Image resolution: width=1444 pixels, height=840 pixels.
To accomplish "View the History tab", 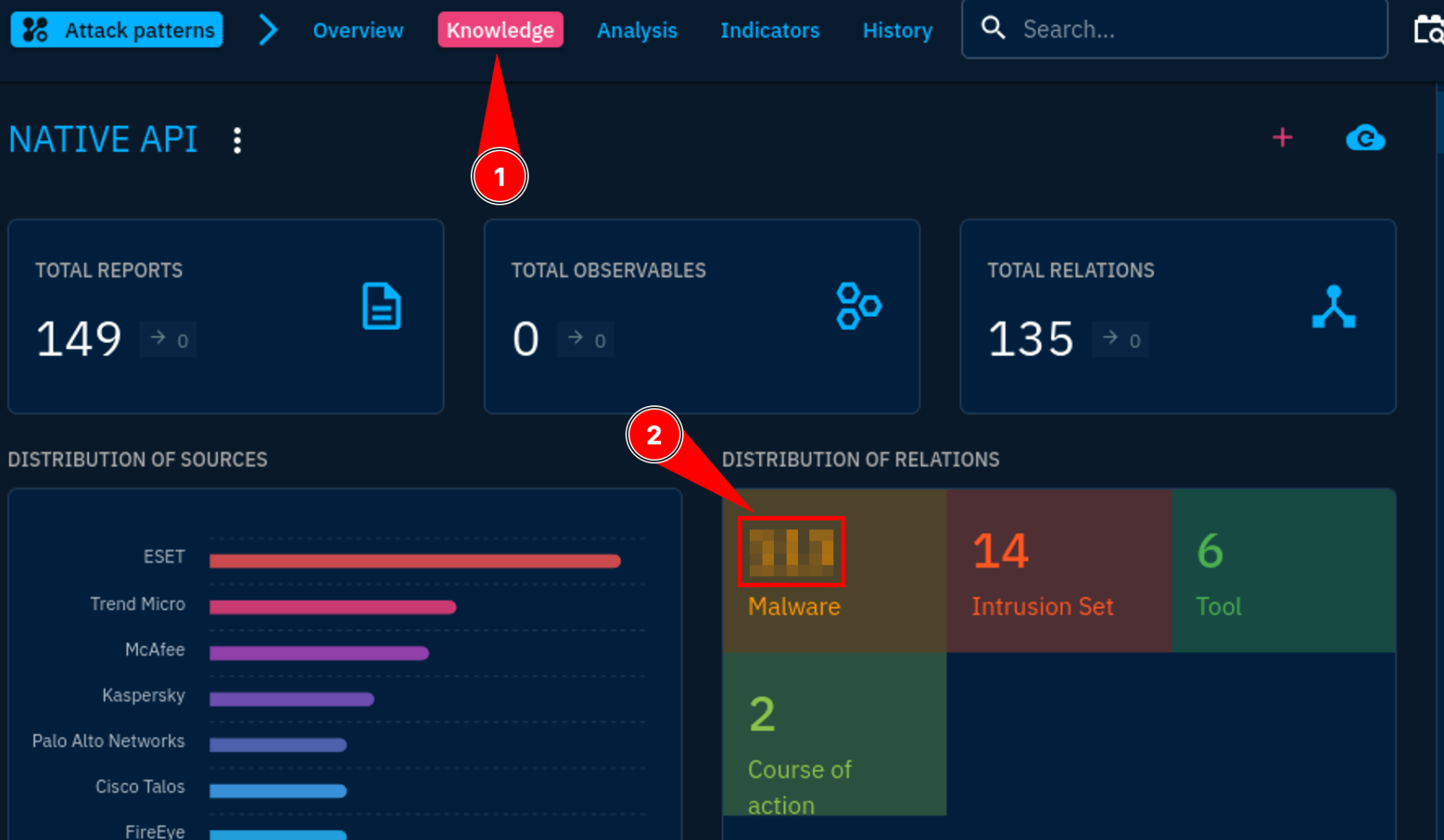I will pos(897,30).
